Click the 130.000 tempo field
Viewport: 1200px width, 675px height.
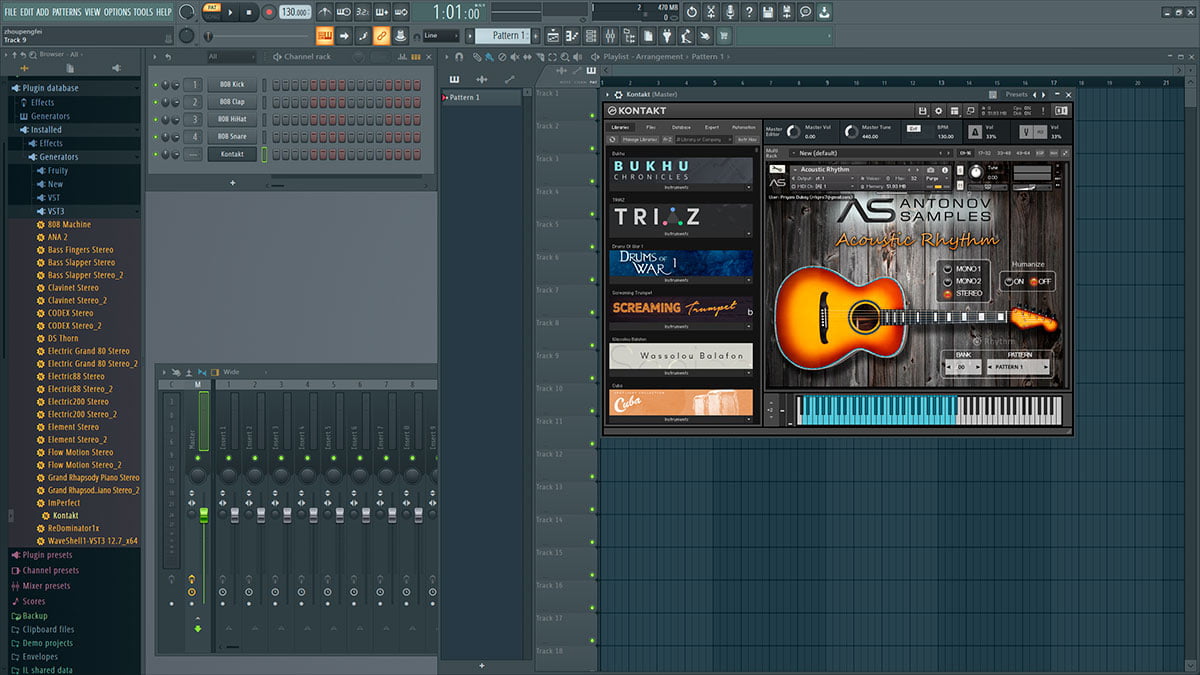[x=295, y=12]
